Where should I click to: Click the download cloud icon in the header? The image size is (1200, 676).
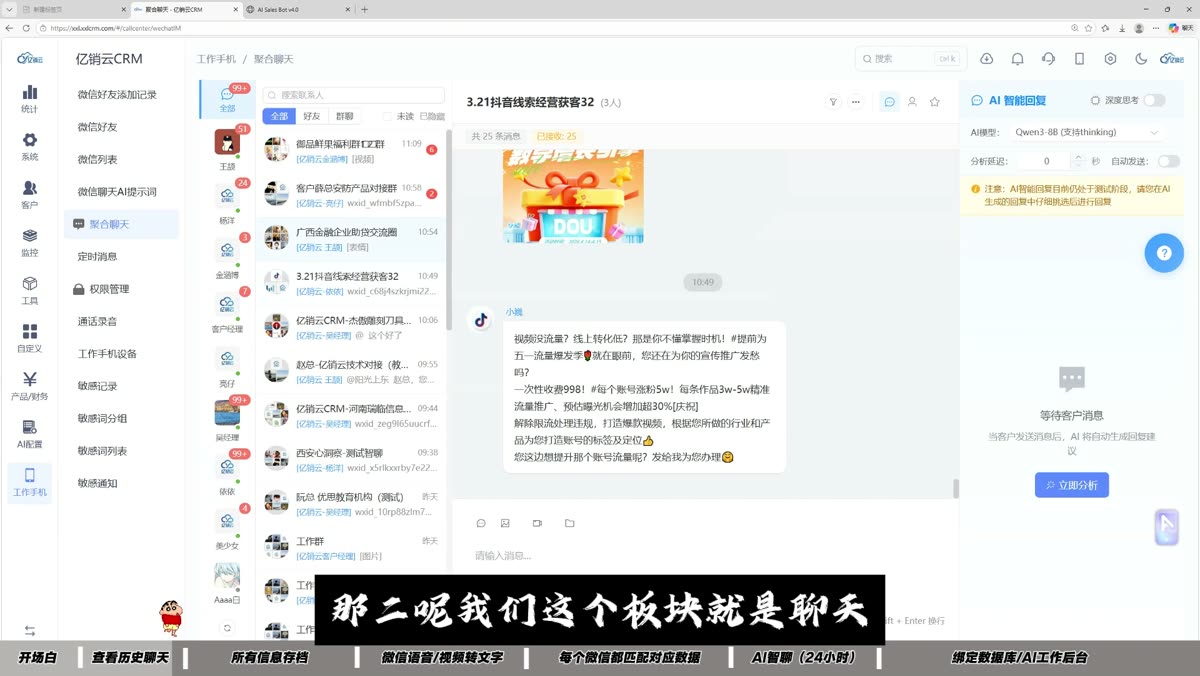[x=986, y=59]
